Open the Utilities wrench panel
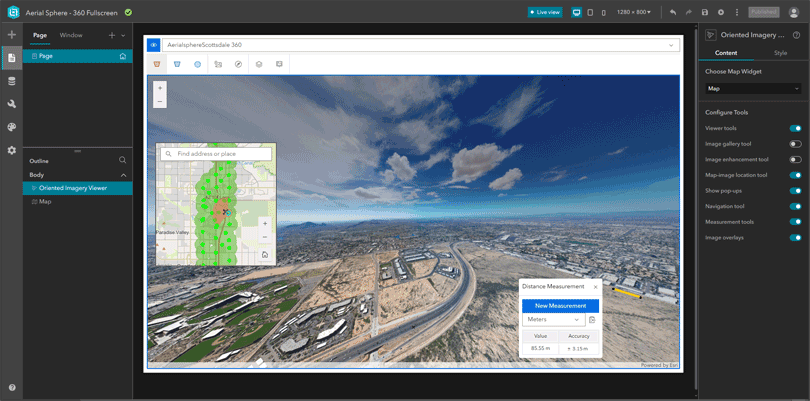 (11, 104)
